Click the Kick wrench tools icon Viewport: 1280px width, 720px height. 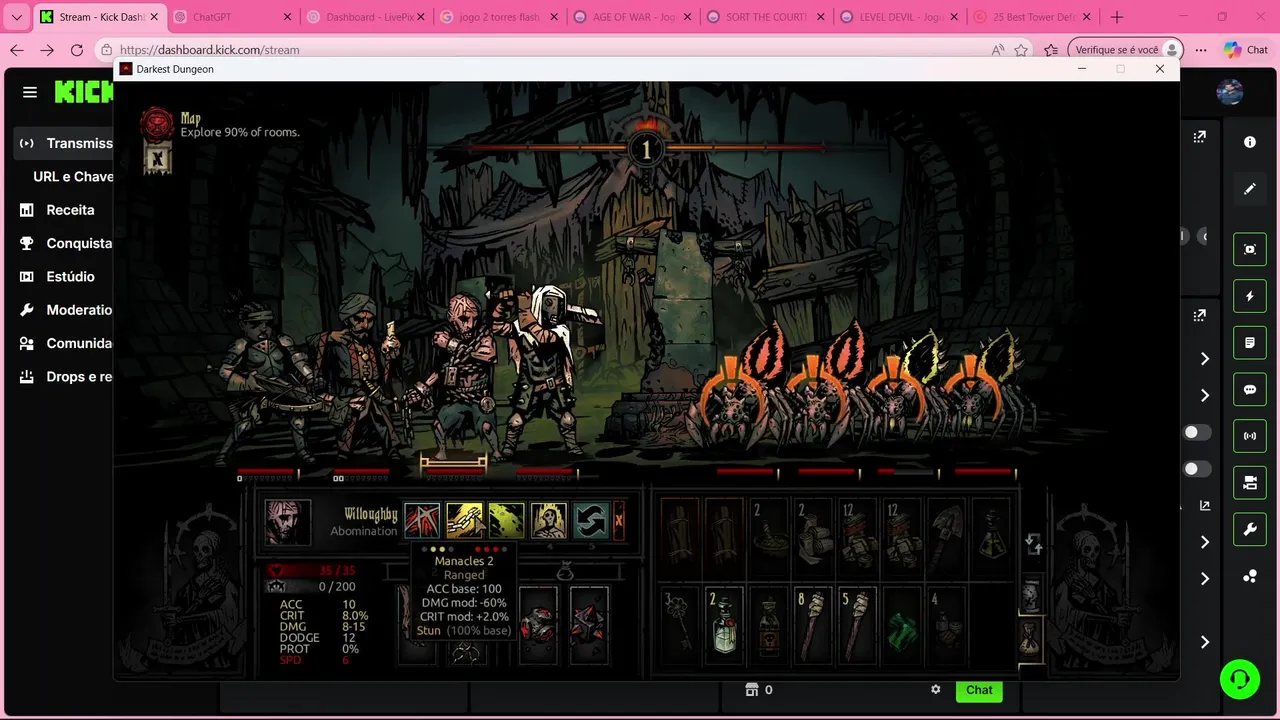point(1250,530)
